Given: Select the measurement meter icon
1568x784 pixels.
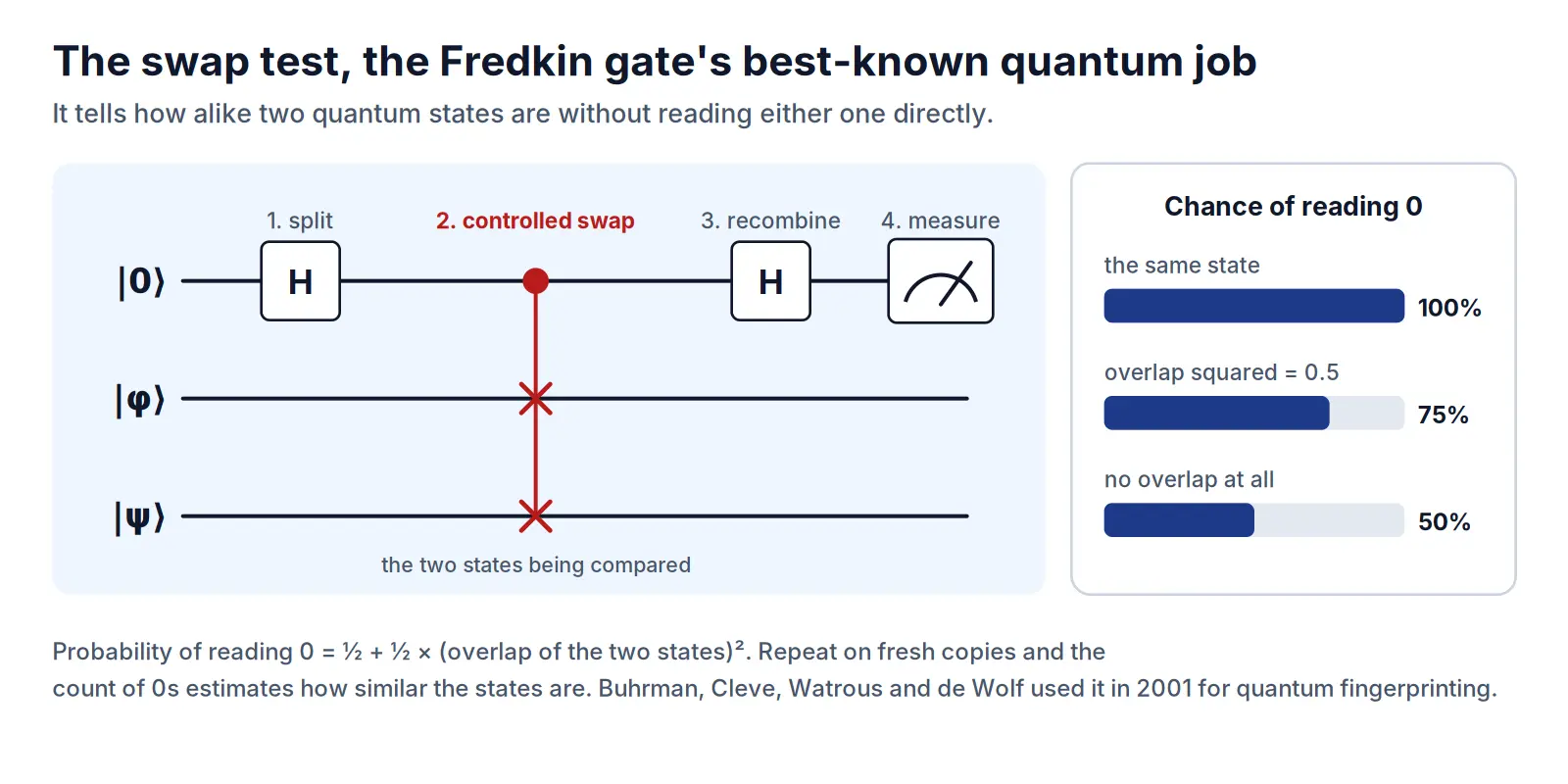Looking at the screenshot, I should pyautogui.click(x=940, y=281).
